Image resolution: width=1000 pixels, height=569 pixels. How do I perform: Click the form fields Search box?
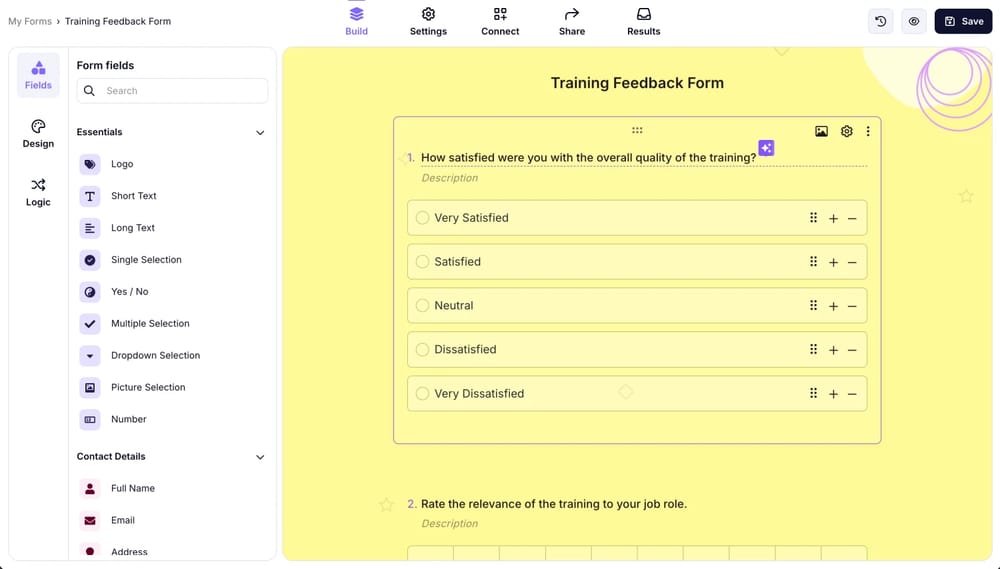[x=172, y=91]
